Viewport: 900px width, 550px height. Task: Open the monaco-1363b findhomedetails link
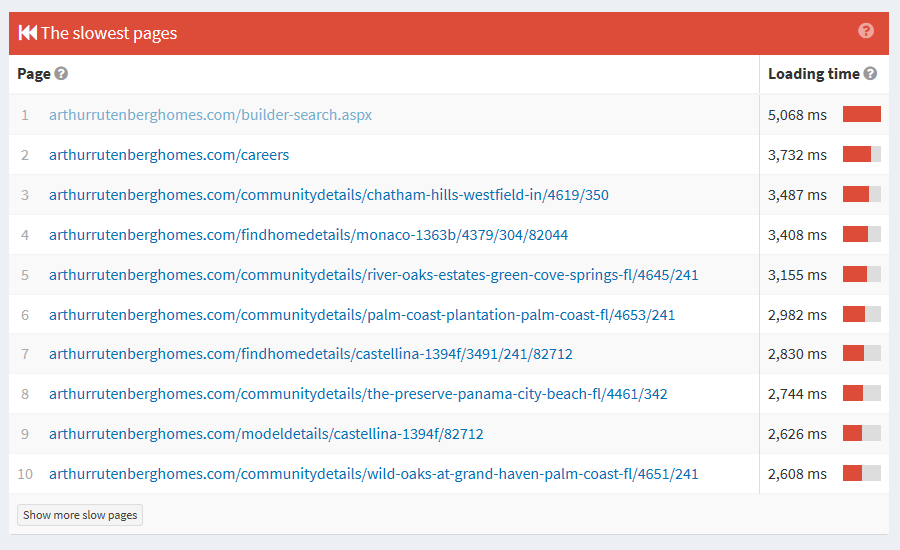point(308,235)
